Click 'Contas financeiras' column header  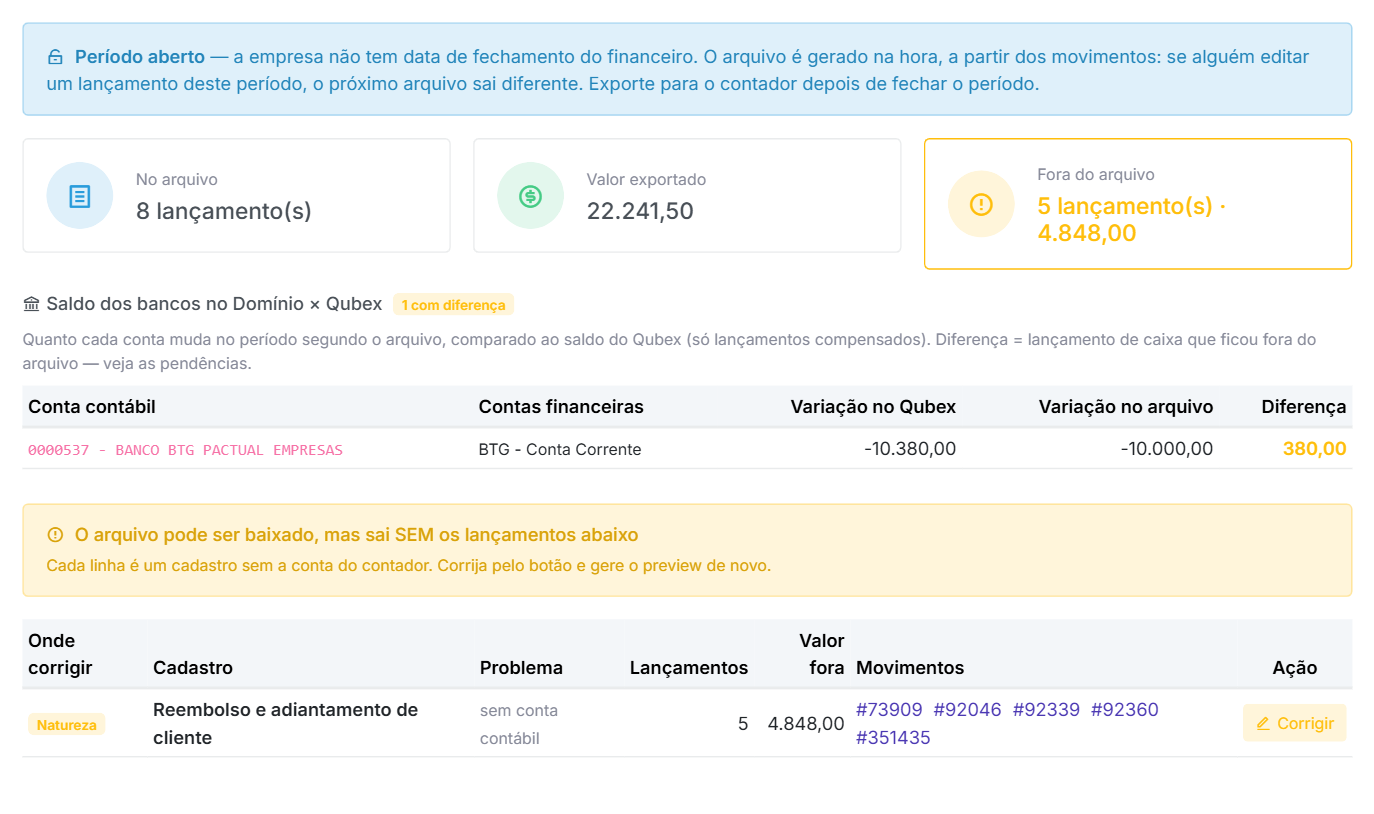click(561, 407)
